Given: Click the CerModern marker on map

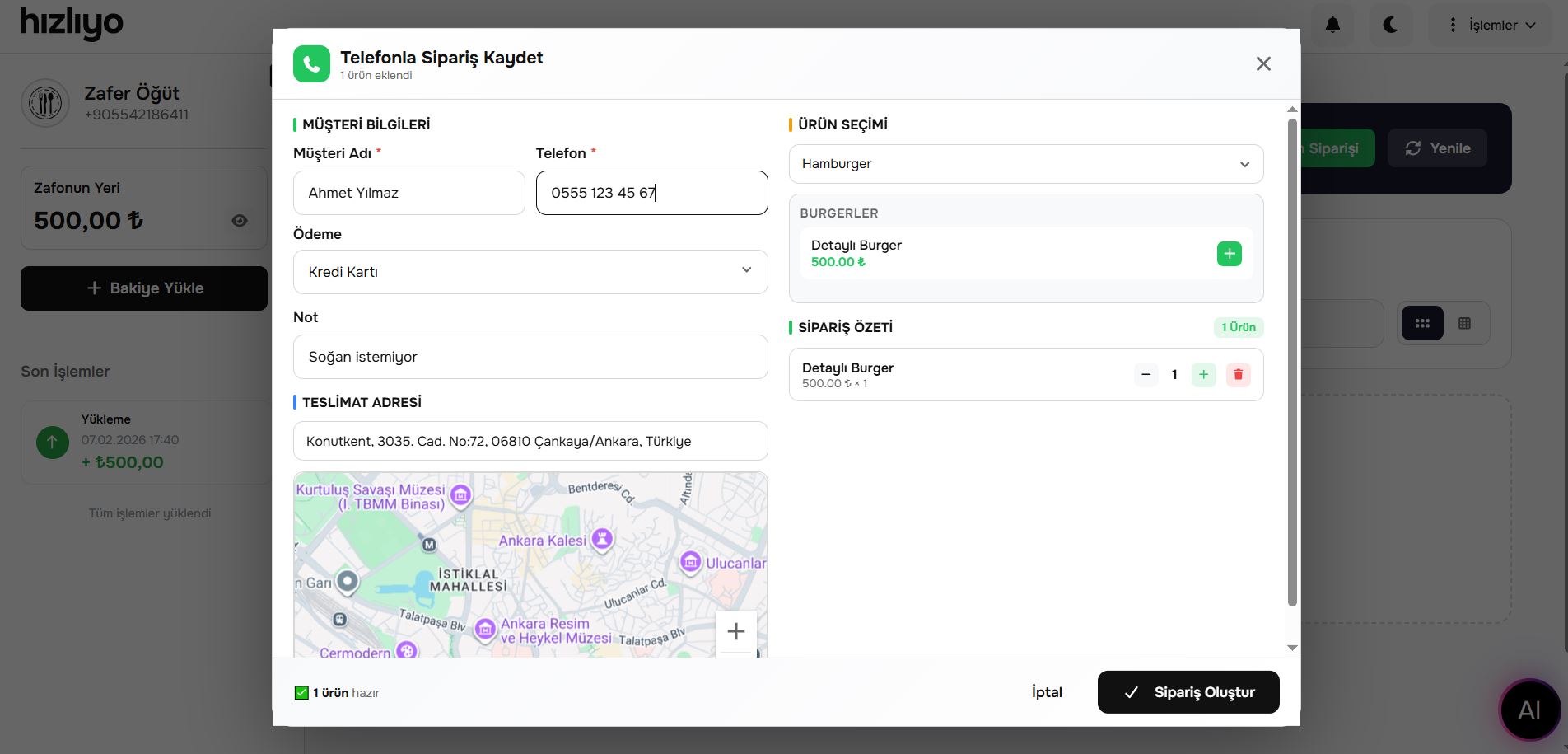Looking at the screenshot, I should (407, 650).
